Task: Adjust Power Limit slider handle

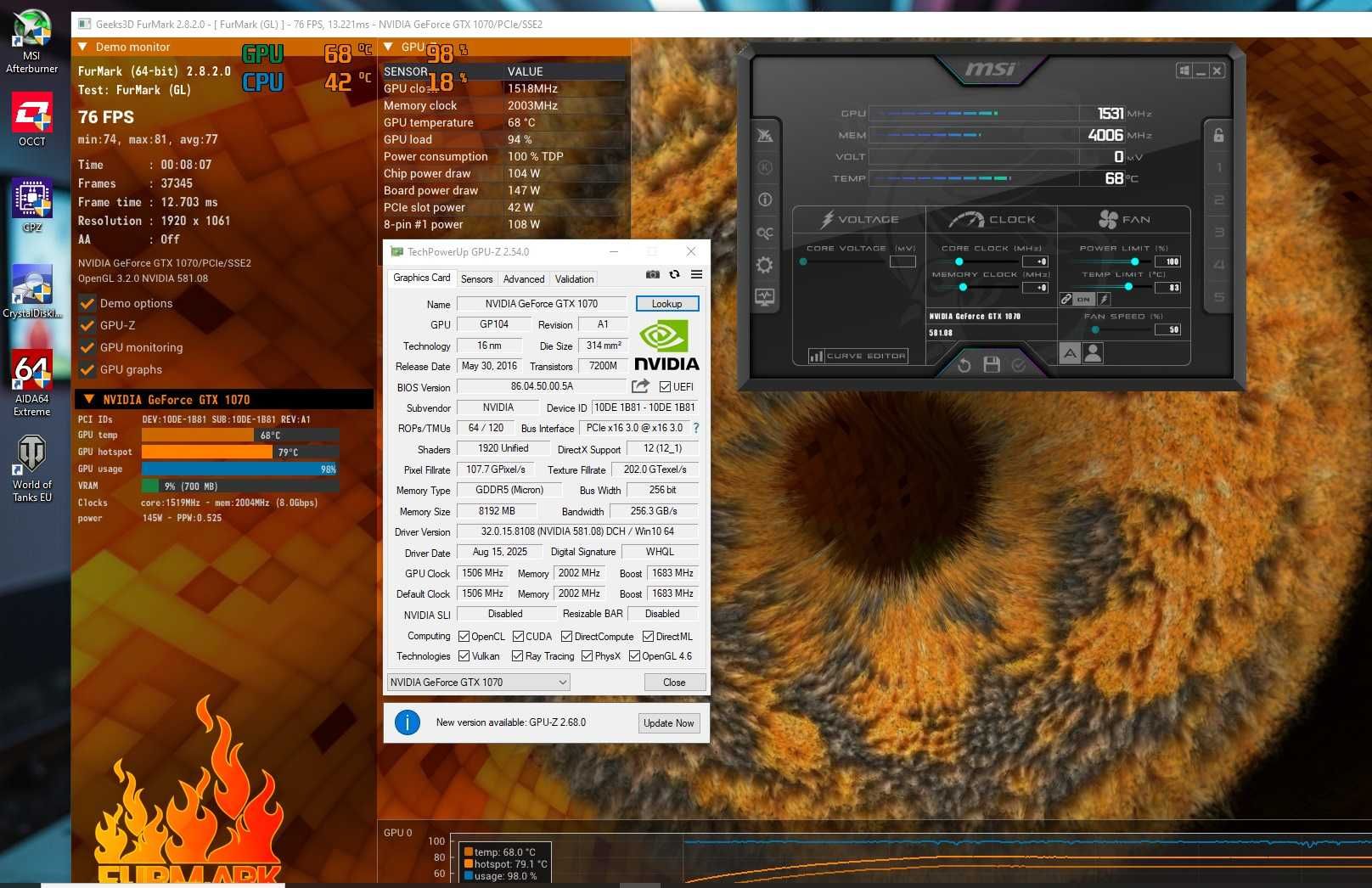Action: coord(1135,261)
